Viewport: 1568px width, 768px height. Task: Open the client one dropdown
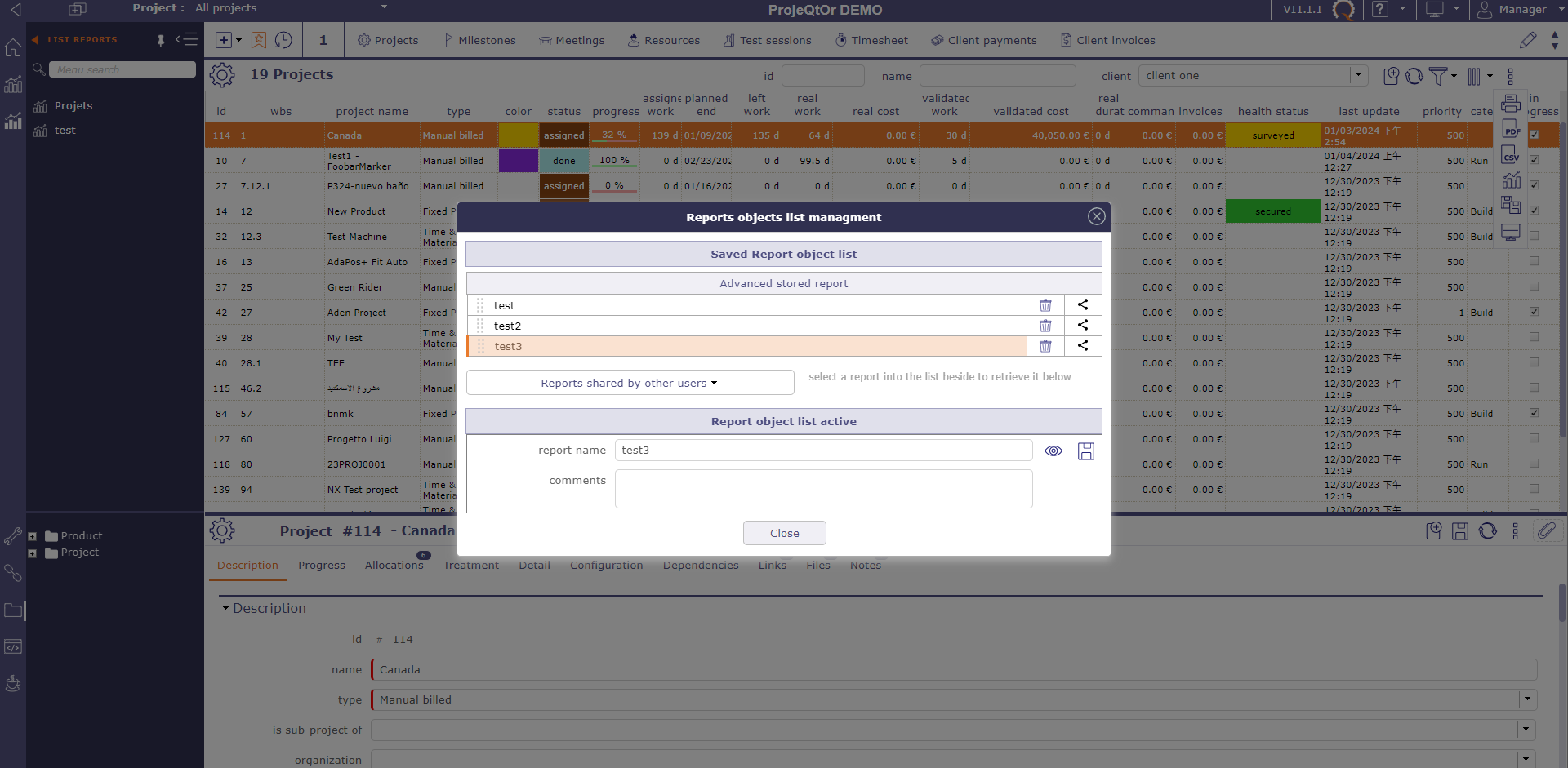click(x=1358, y=75)
